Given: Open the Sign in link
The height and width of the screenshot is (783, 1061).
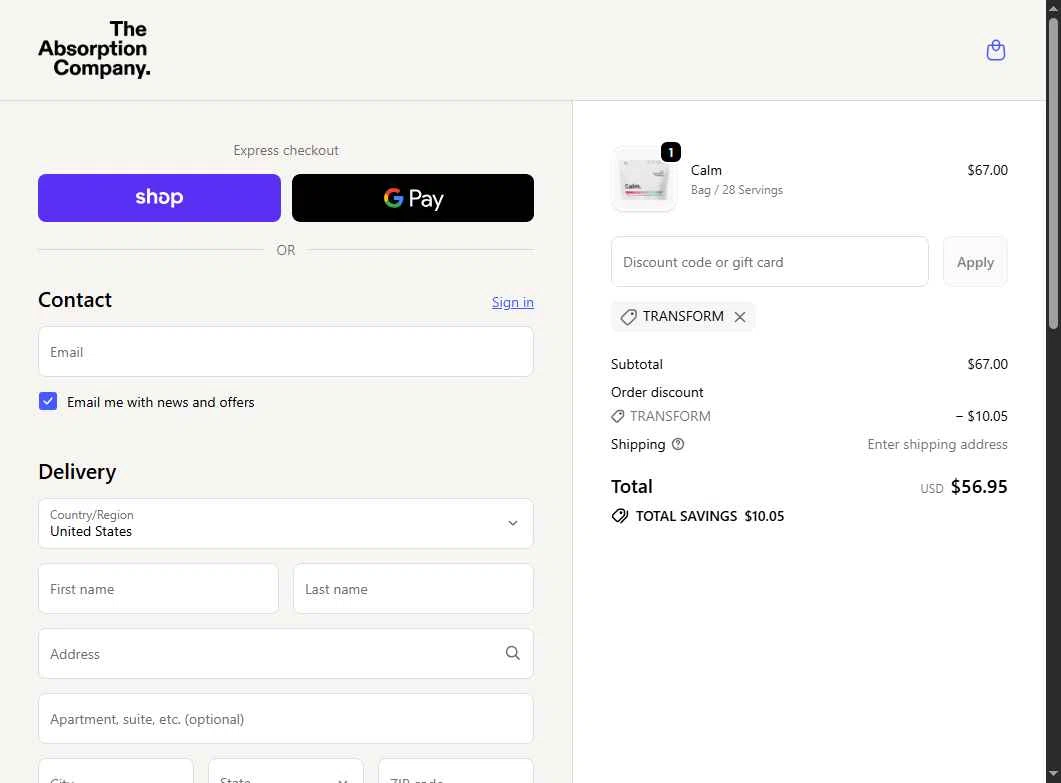Looking at the screenshot, I should point(513,303).
